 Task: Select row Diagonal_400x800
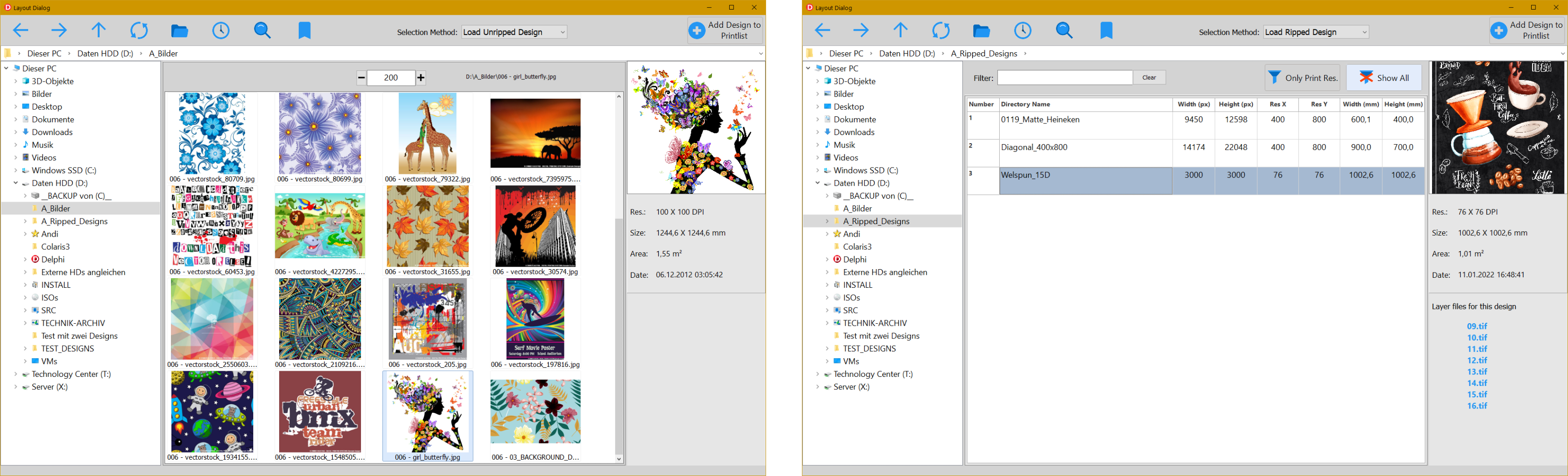(1196, 153)
